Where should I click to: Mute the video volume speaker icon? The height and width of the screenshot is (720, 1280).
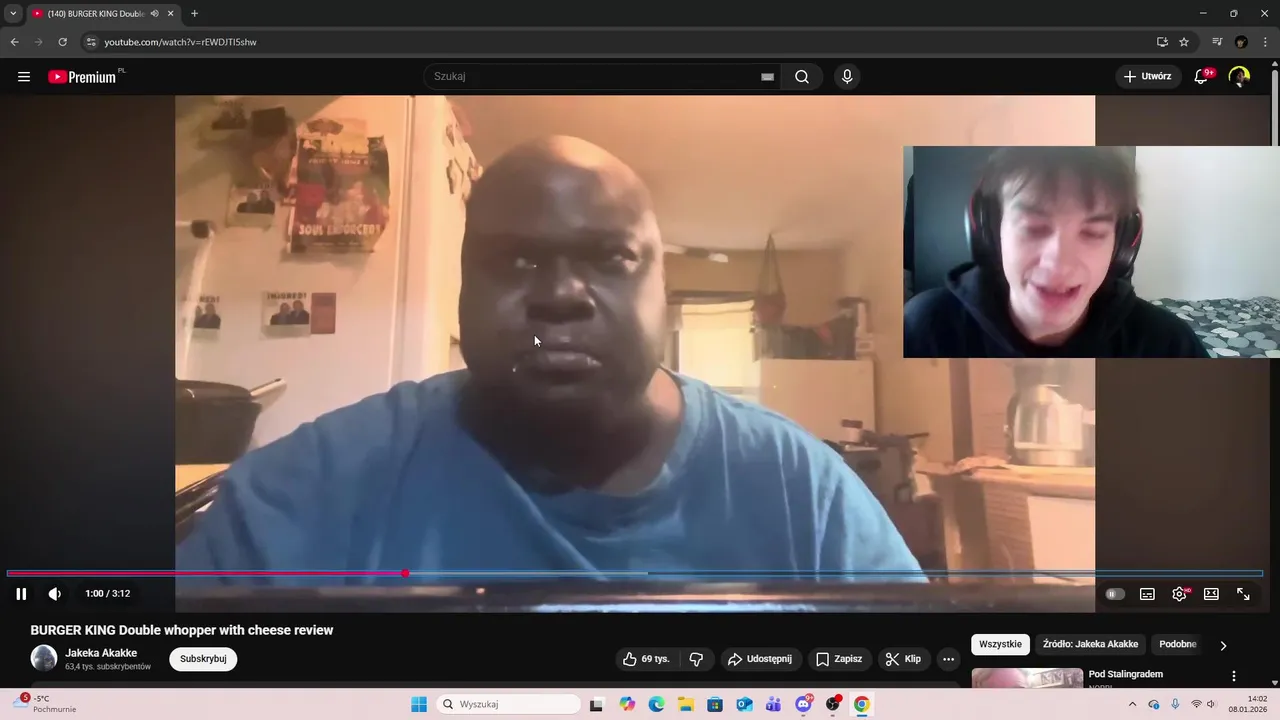[x=55, y=593]
